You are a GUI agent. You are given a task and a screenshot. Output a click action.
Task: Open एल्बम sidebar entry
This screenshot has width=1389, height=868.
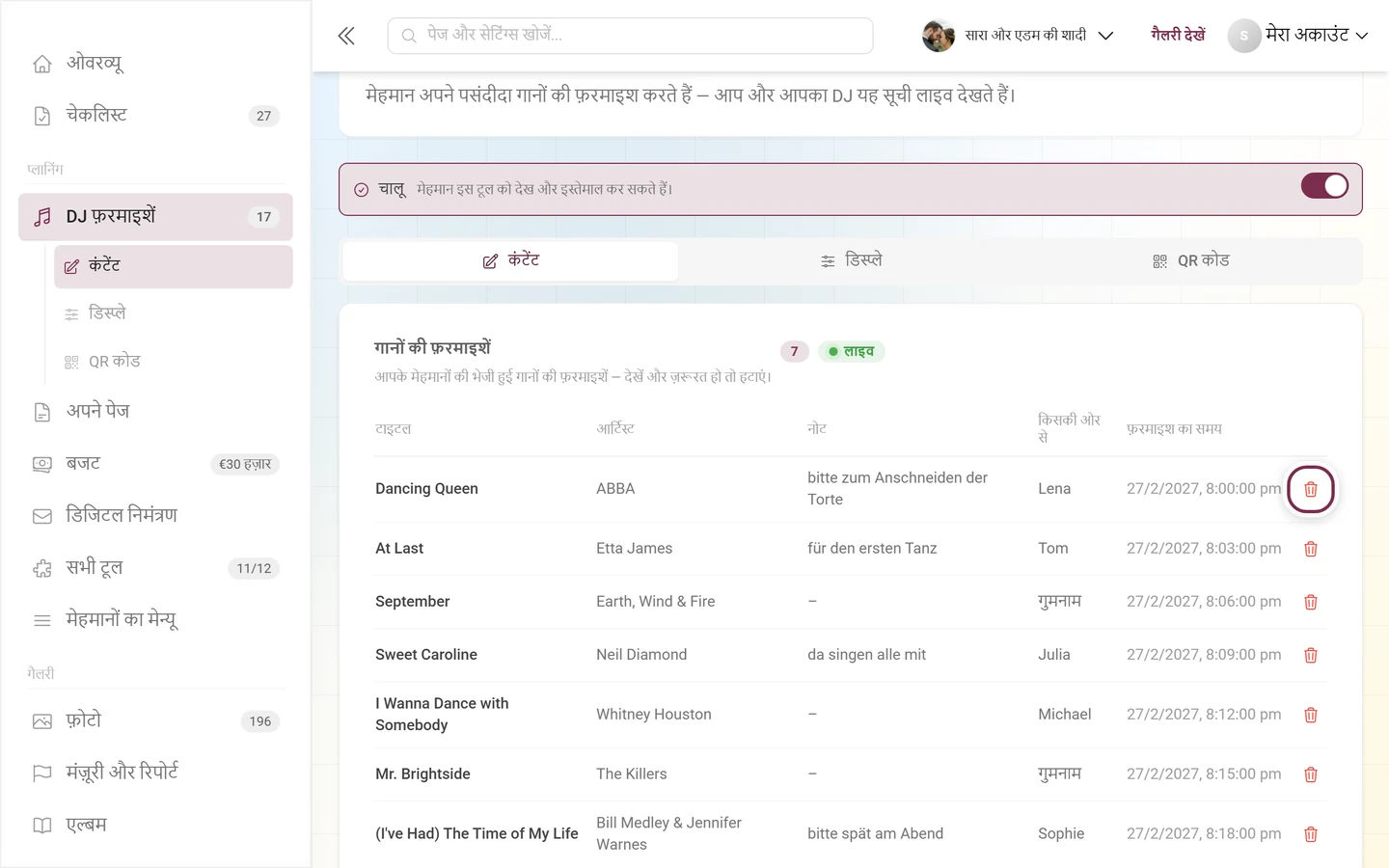coord(155,826)
